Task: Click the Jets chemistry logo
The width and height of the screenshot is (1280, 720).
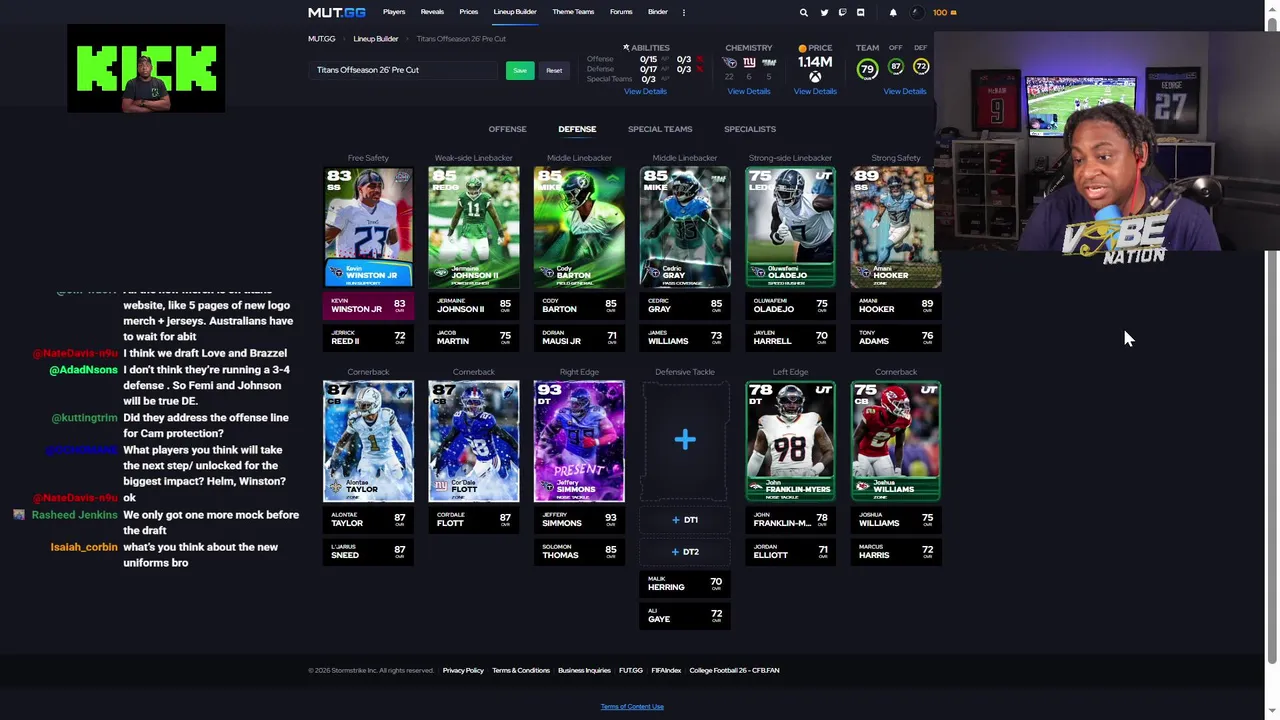Action: pyautogui.click(x=769, y=62)
